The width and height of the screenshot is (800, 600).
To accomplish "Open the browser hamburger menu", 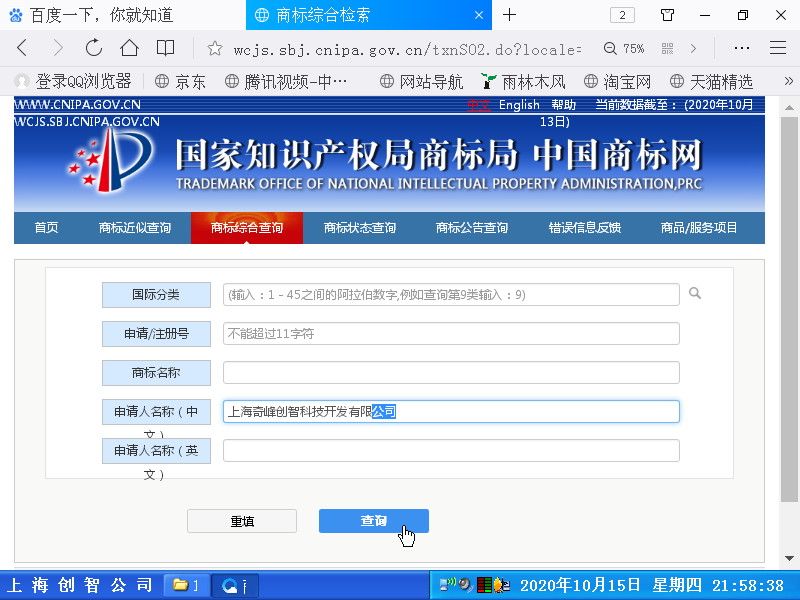I will (x=778, y=48).
